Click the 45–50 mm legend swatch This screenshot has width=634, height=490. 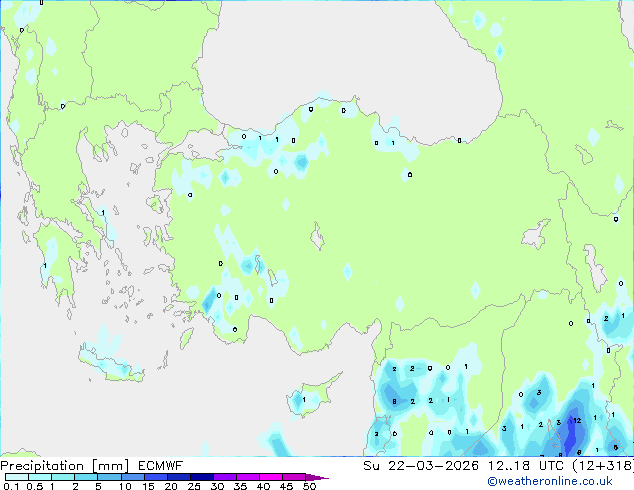click(x=294, y=477)
